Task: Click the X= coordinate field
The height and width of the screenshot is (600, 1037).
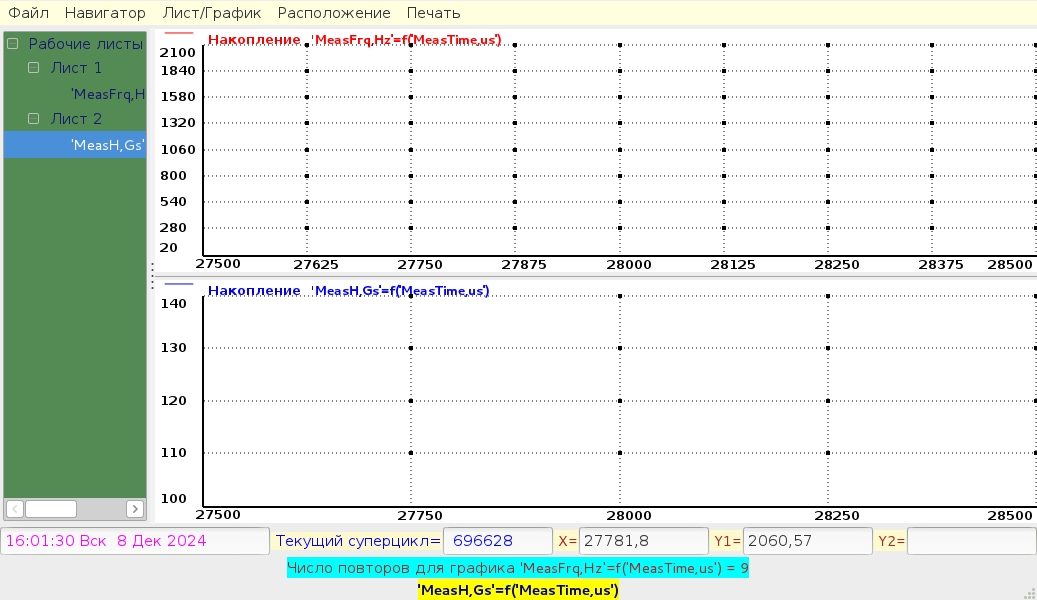Action: pos(643,541)
